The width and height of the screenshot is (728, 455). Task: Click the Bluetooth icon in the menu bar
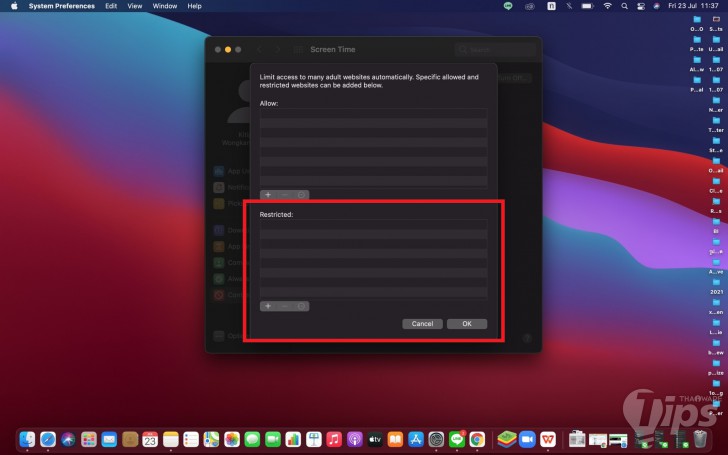[569, 6]
